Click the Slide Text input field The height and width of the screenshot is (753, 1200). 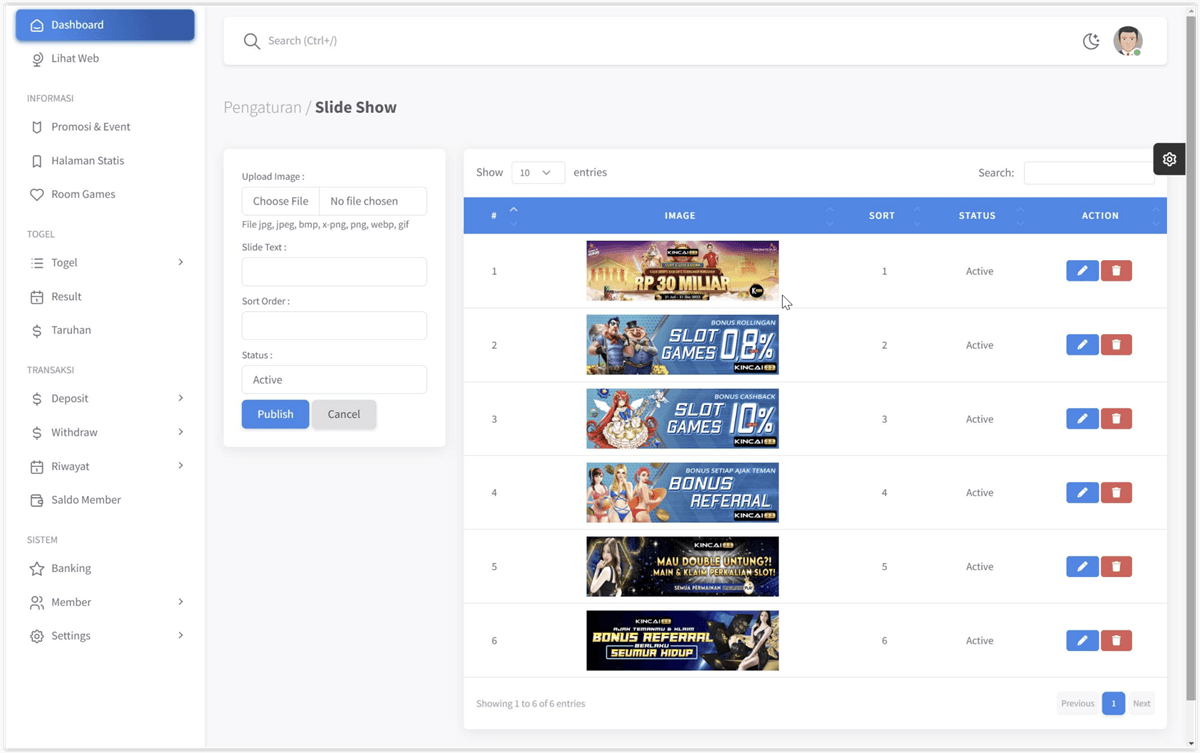334,272
